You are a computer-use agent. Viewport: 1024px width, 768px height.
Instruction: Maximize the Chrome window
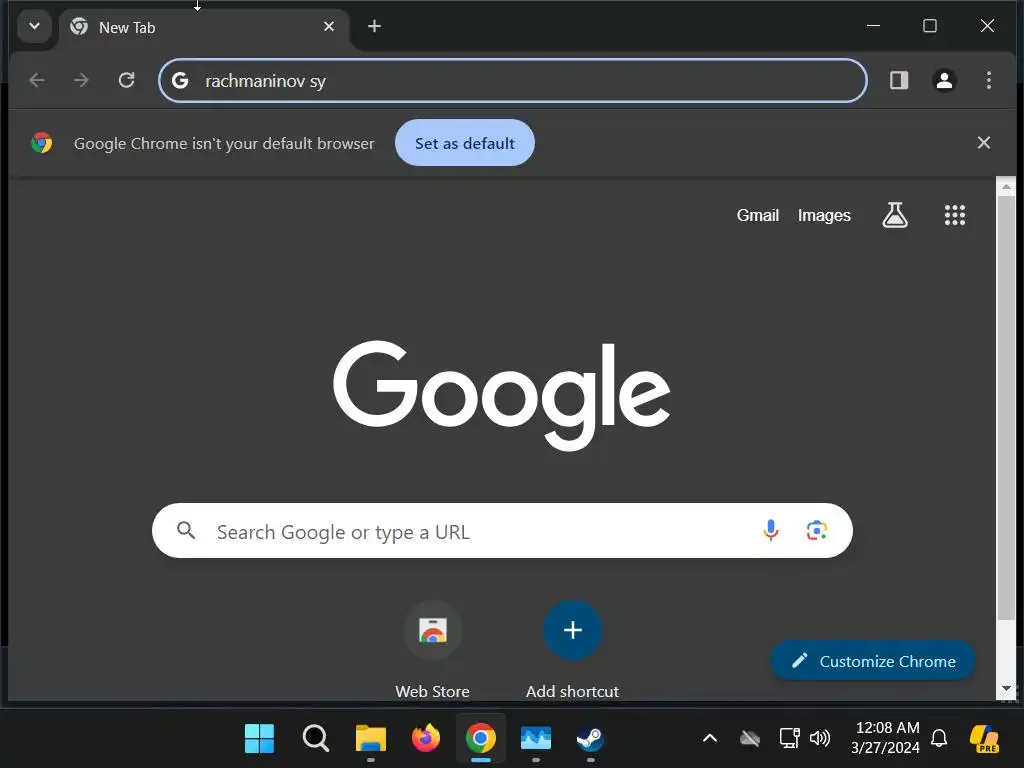pos(930,26)
